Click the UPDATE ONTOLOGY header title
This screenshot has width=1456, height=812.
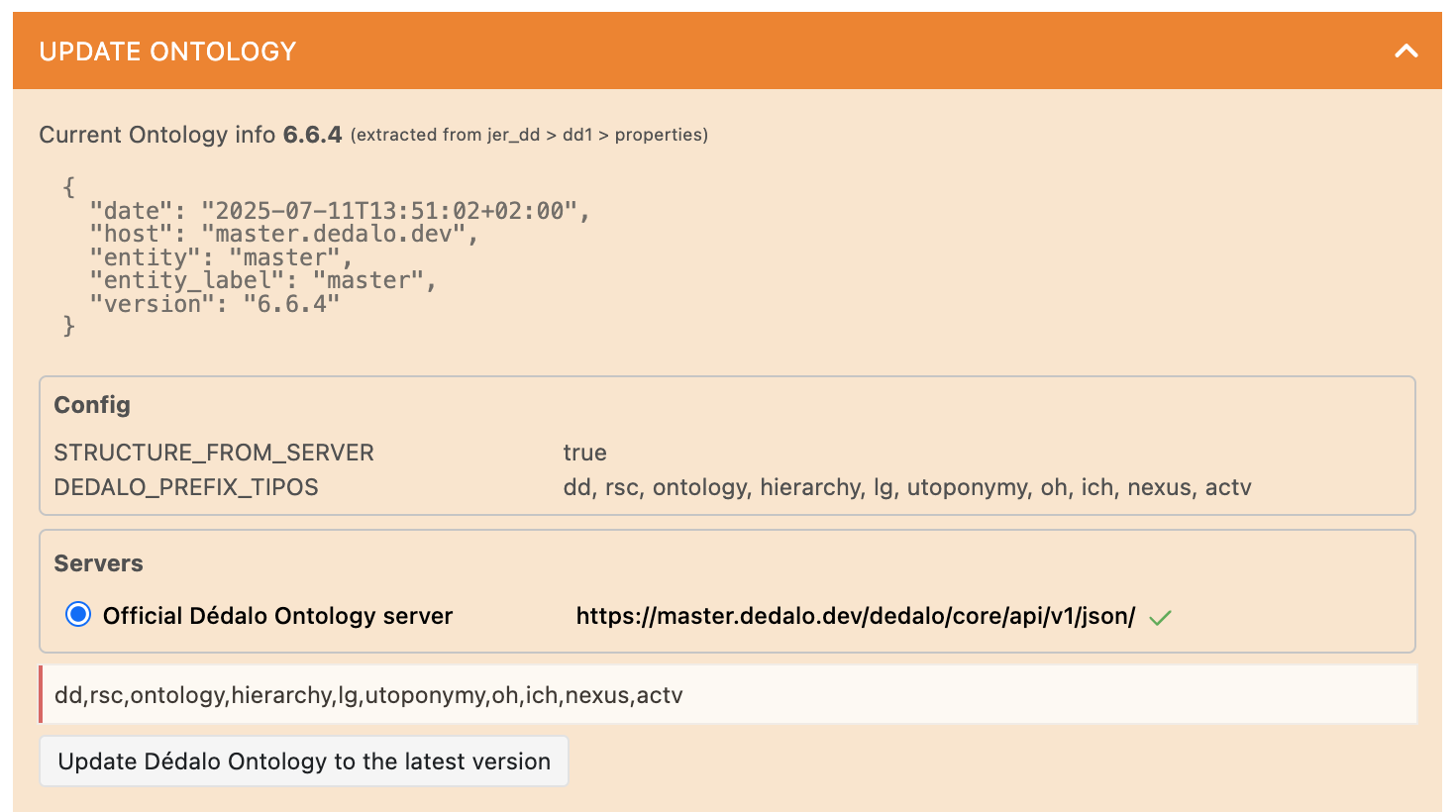(x=167, y=51)
